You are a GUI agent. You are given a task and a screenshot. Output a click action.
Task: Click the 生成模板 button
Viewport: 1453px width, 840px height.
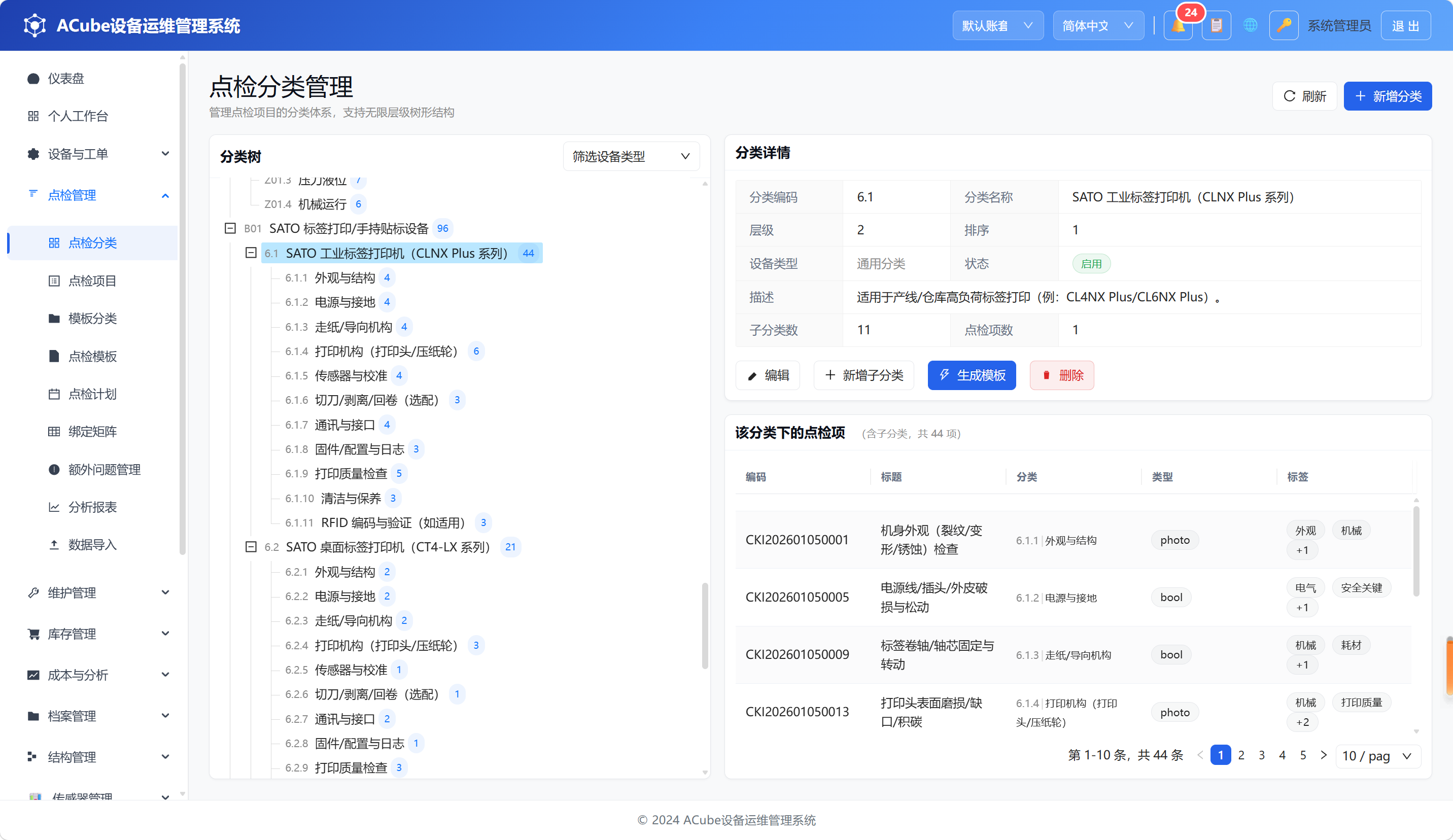[972, 375]
